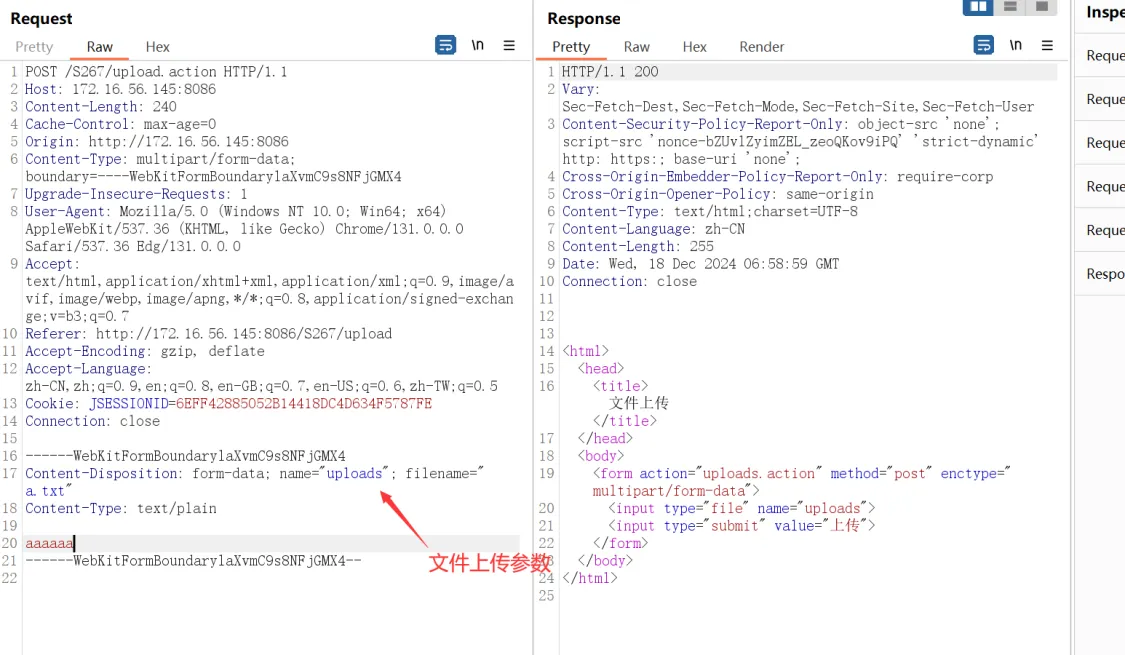This screenshot has height=655, width=1125.
Task: Open the Hex tab in Request panel
Action: 157,47
